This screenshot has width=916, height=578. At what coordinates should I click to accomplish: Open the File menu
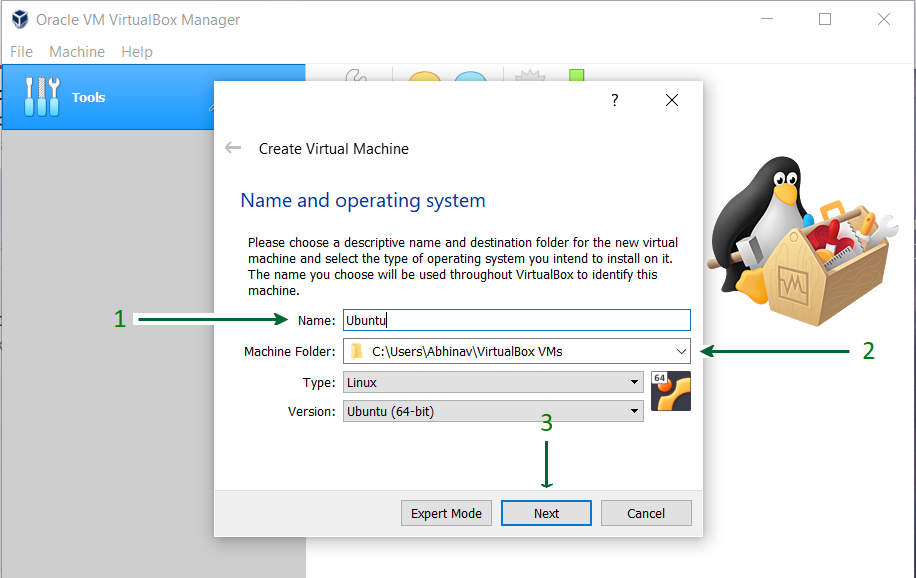tap(22, 52)
